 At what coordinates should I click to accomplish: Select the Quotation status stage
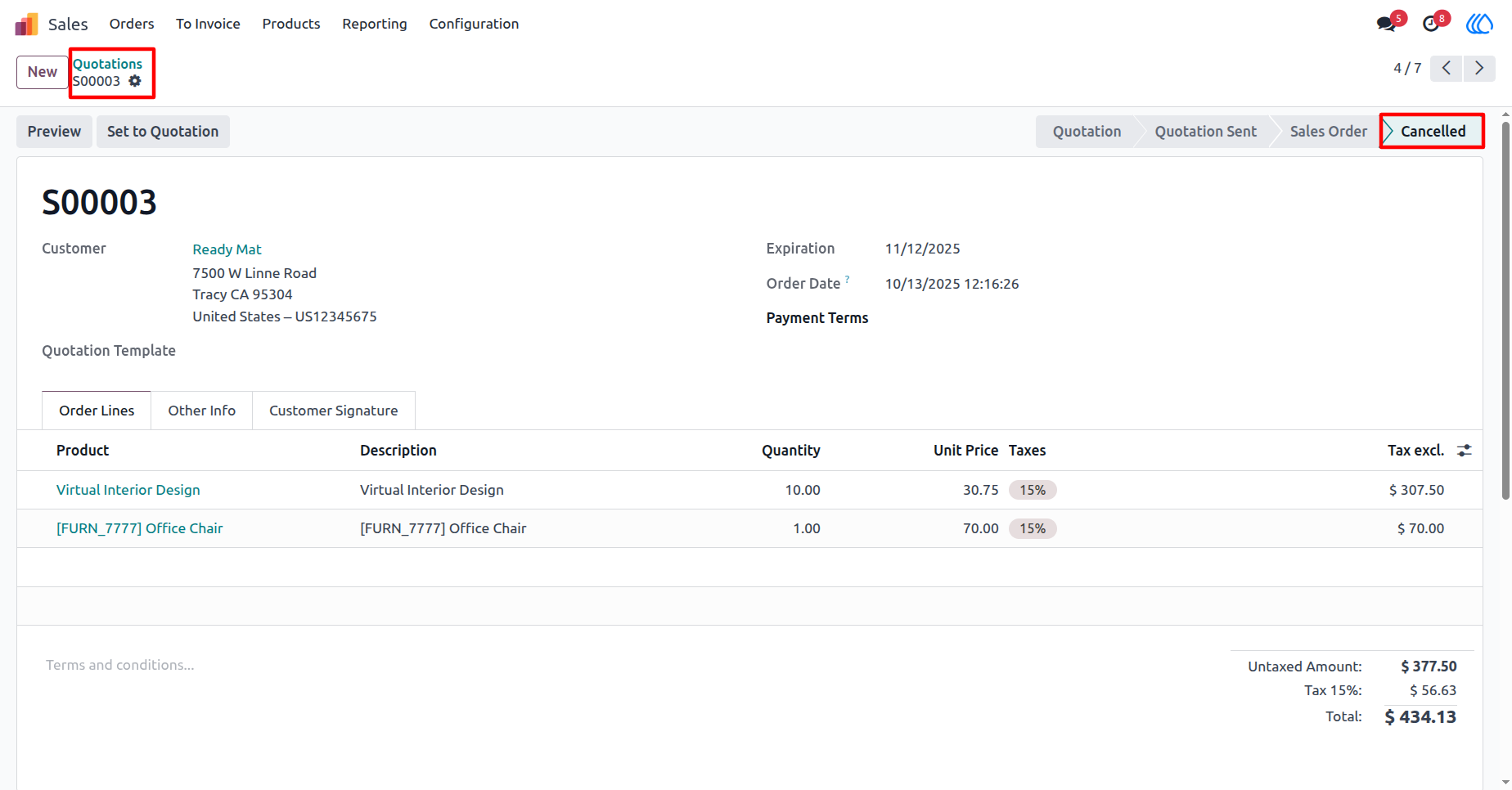1087,132
